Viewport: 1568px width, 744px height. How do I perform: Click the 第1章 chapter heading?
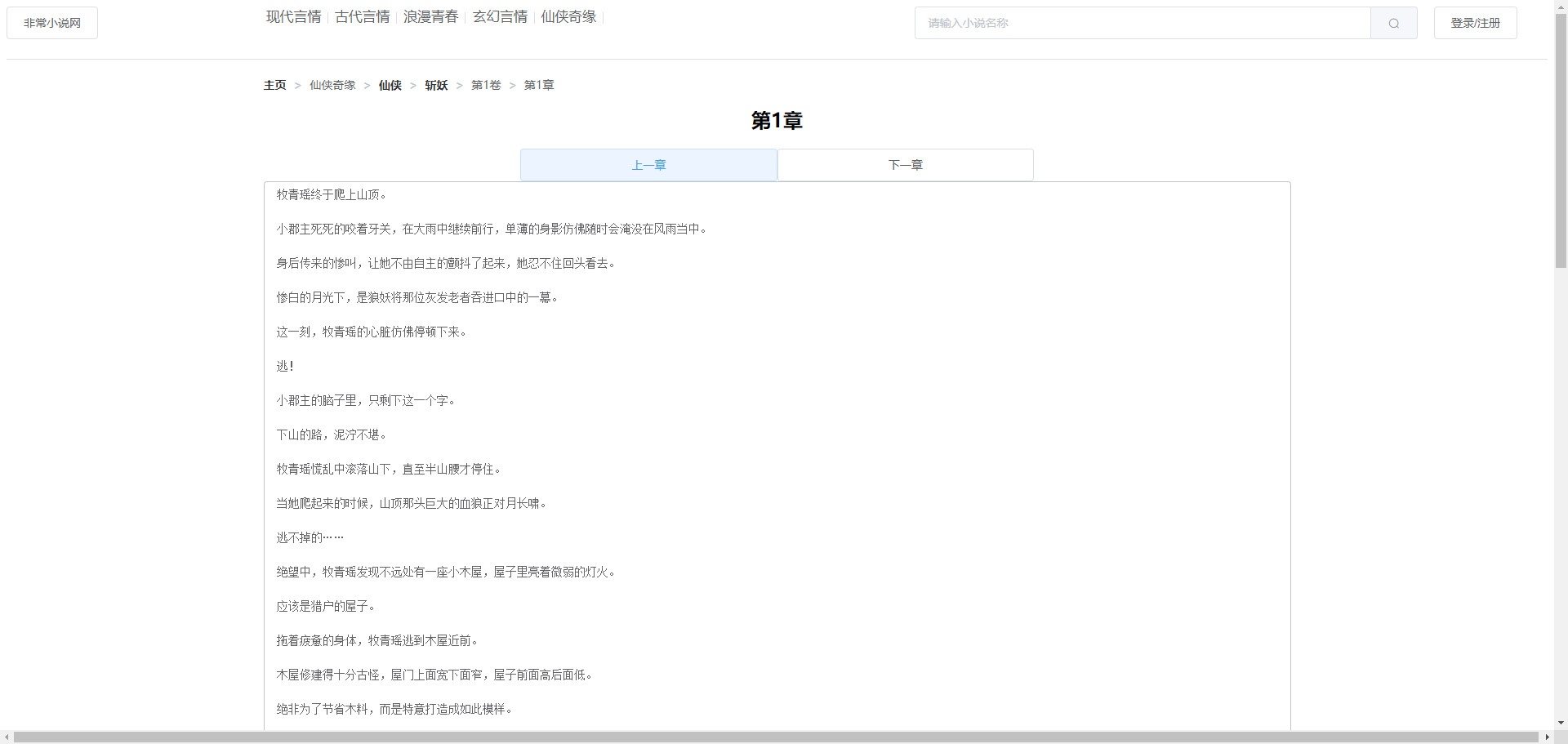pyautogui.click(x=777, y=121)
